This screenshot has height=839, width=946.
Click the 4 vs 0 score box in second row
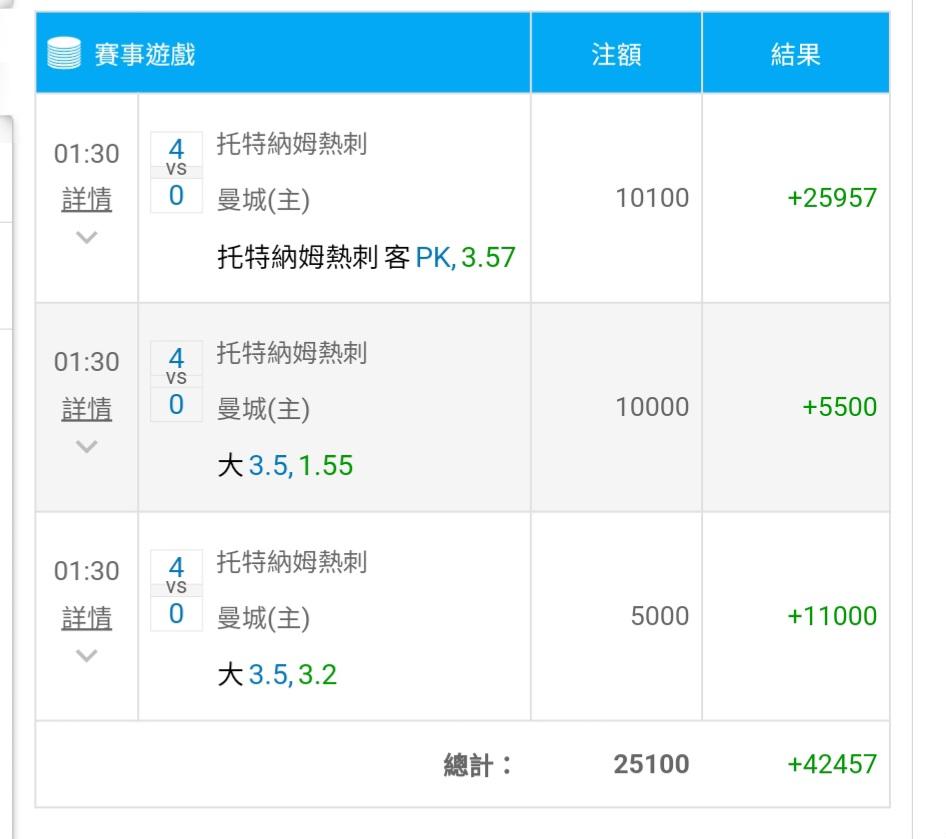[176, 382]
